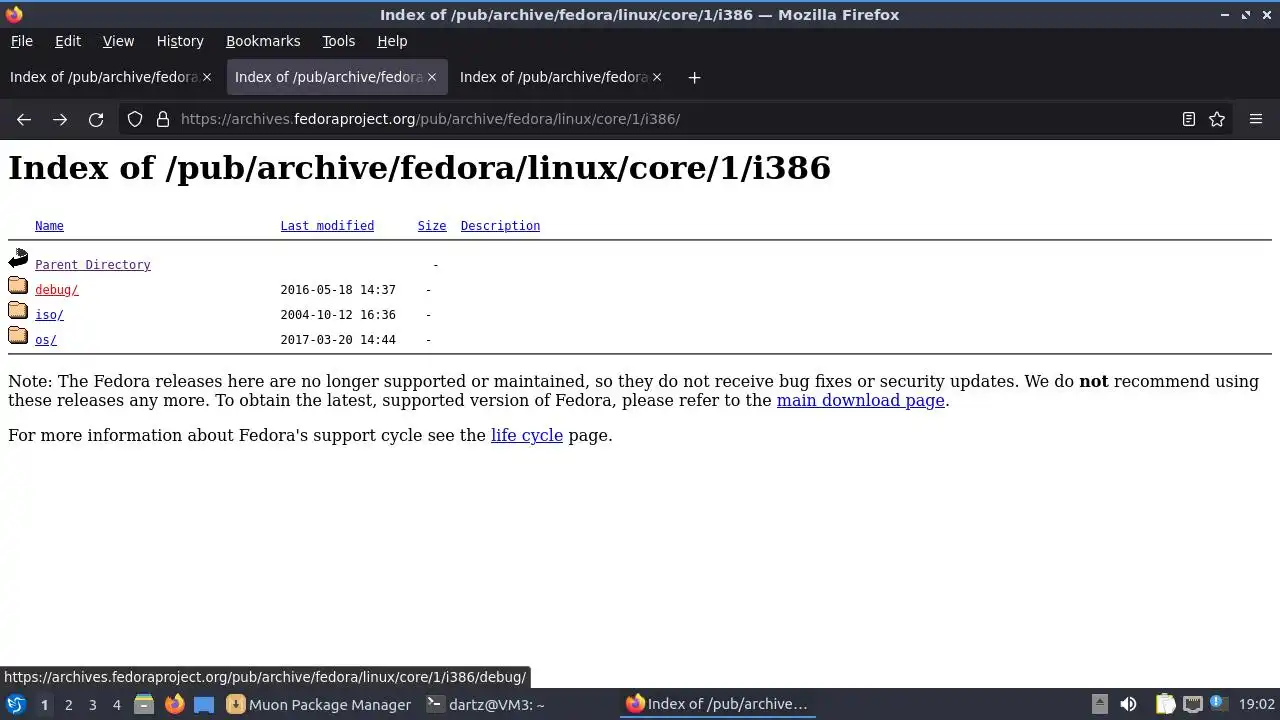The width and height of the screenshot is (1280, 720).
Task: Sort listing by Name
Action: point(49,226)
